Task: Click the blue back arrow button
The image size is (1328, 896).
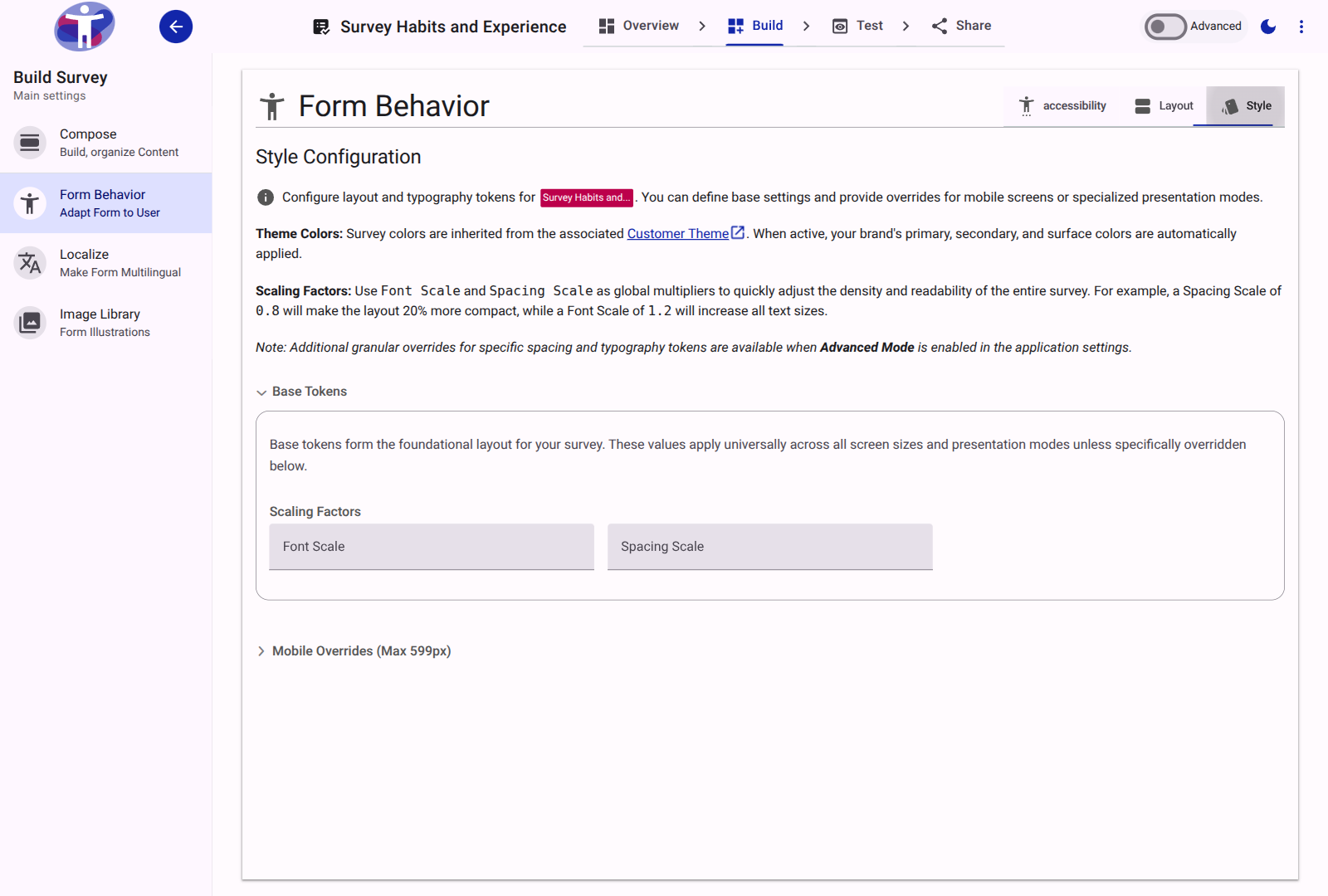Action: [x=176, y=27]
